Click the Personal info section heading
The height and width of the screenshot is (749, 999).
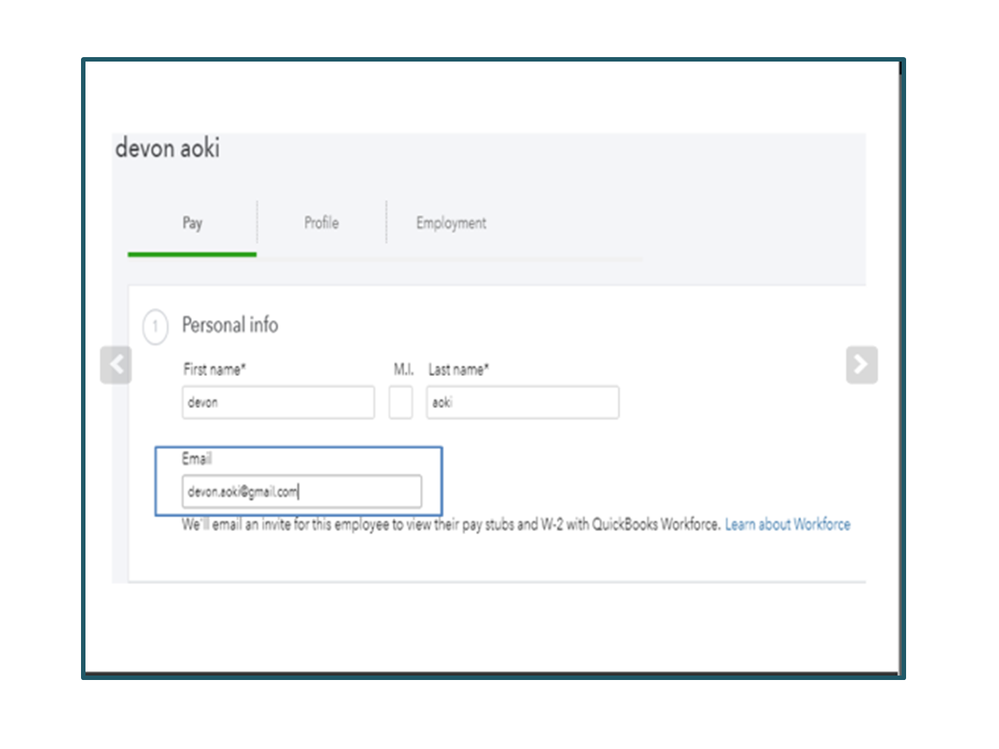coord(230,325)
